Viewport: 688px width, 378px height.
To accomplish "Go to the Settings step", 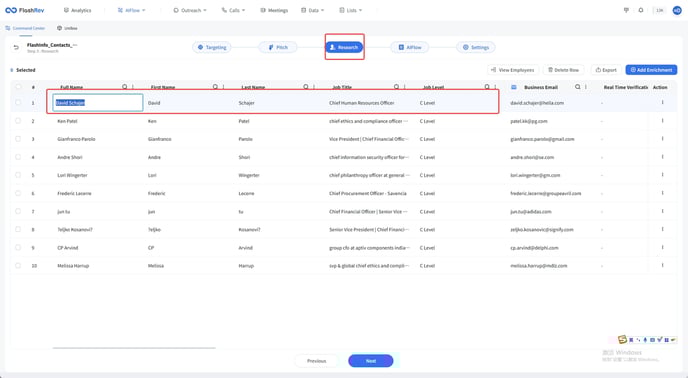I will pos(476,47).
